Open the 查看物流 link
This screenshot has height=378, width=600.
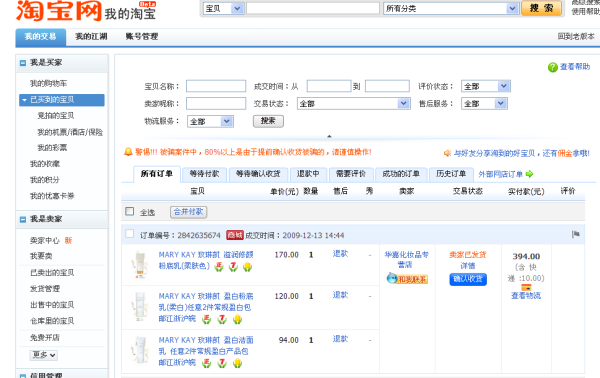pos(526,296)
